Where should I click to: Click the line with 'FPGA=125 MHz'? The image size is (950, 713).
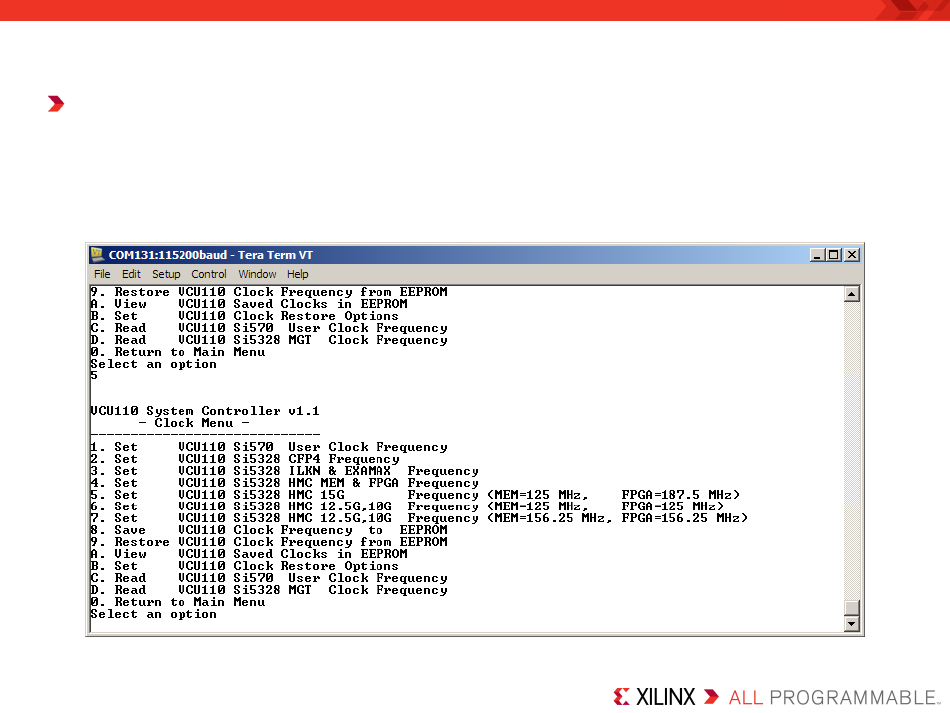[407, 506]
